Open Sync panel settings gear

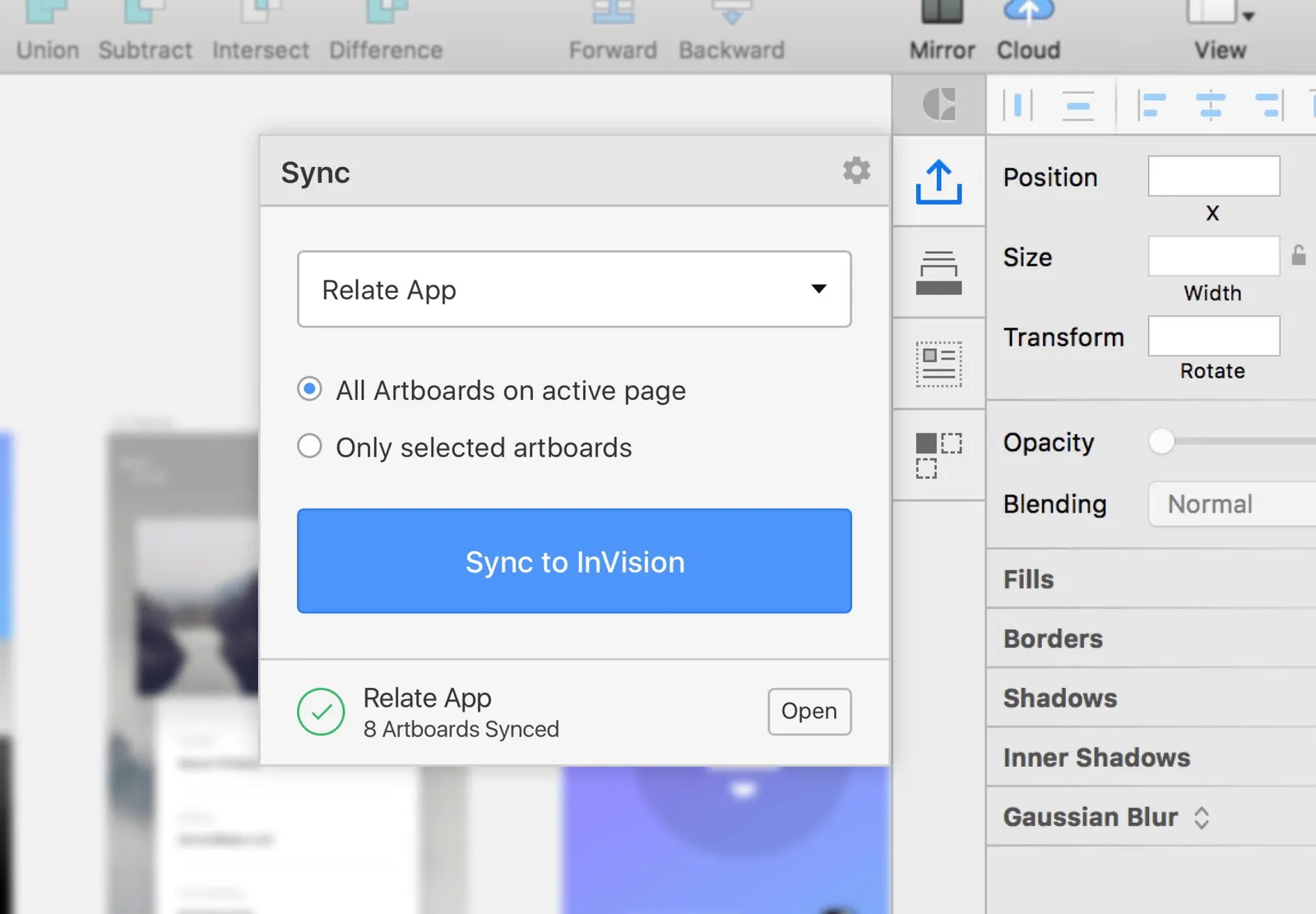[x=856, y=171]
